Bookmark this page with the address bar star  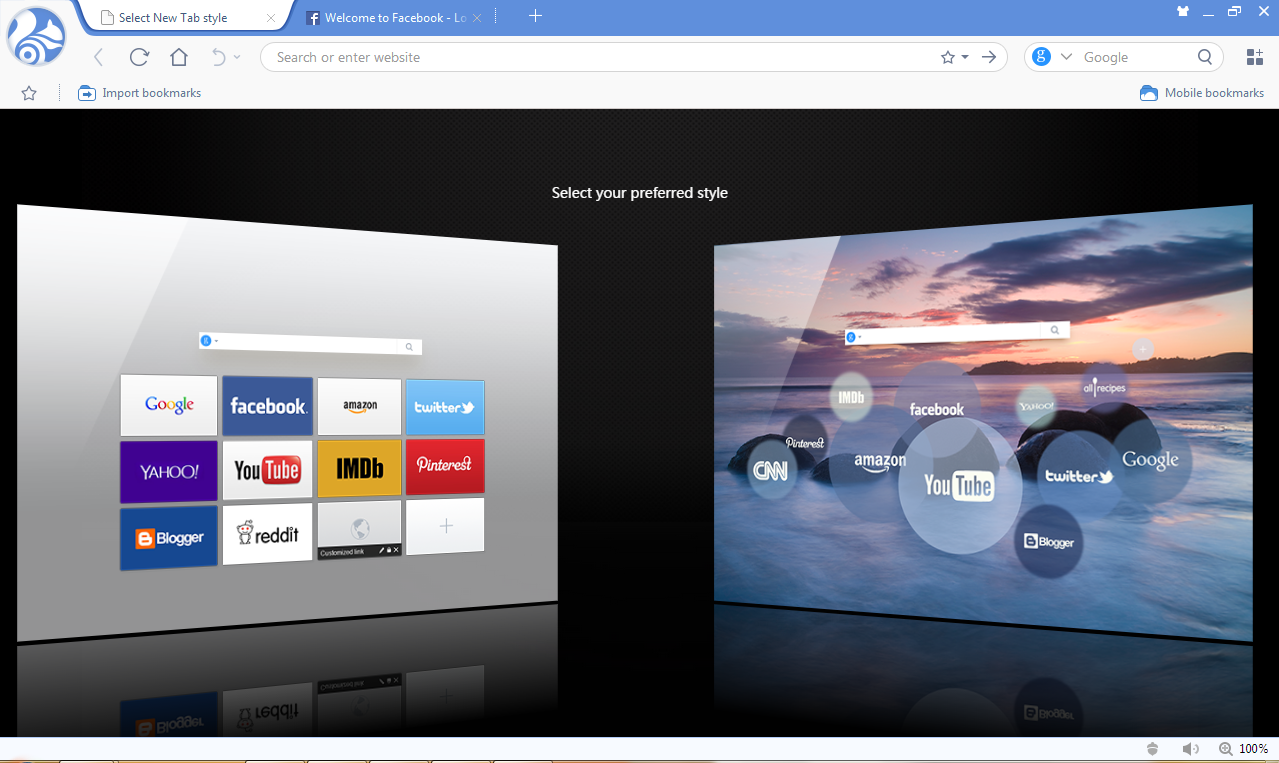(x=947, y=57)
